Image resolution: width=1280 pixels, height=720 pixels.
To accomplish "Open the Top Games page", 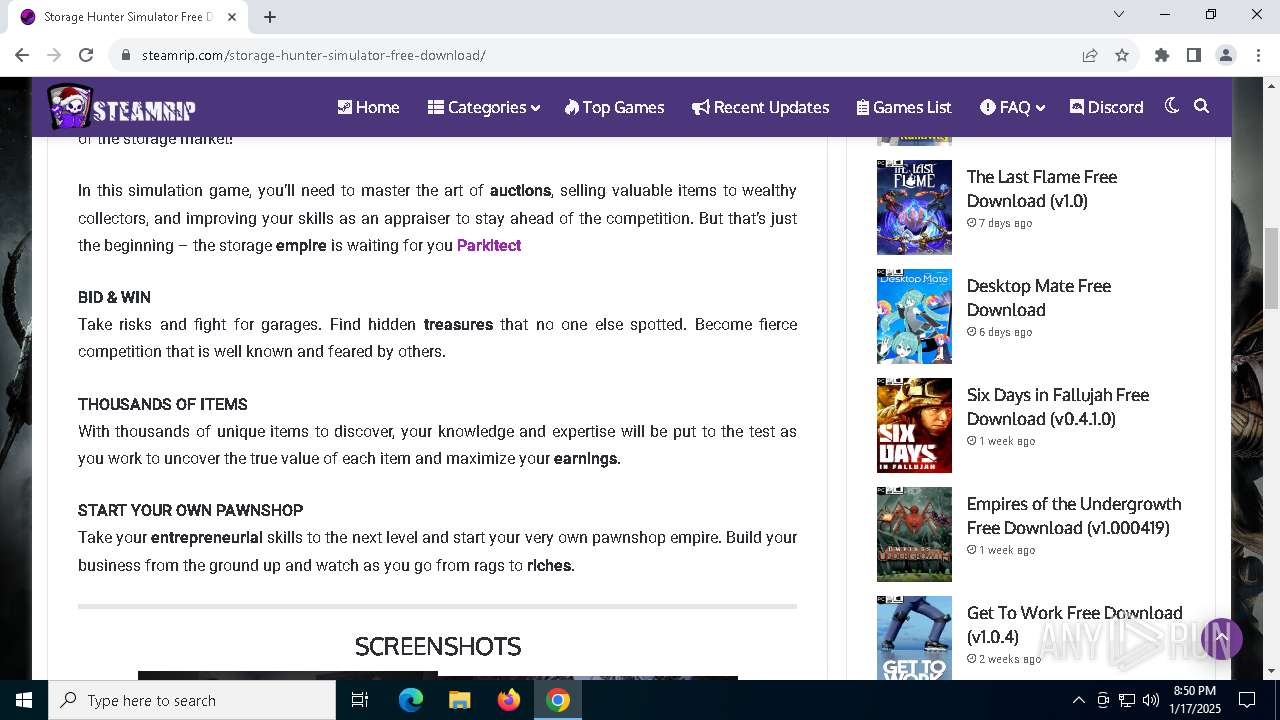I will (x=614, y=107).
